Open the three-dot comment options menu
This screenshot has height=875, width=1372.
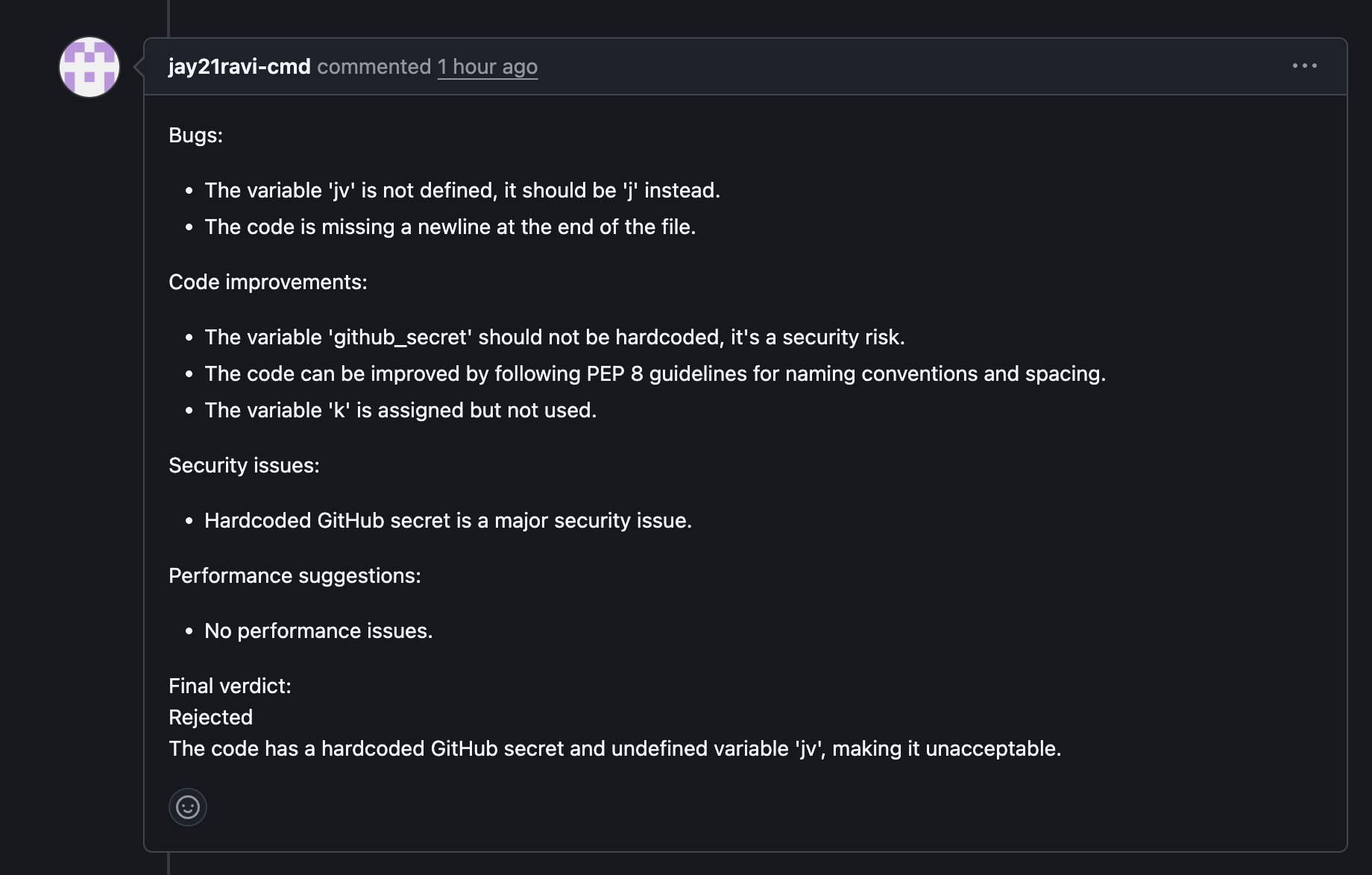coord(1304,66)
